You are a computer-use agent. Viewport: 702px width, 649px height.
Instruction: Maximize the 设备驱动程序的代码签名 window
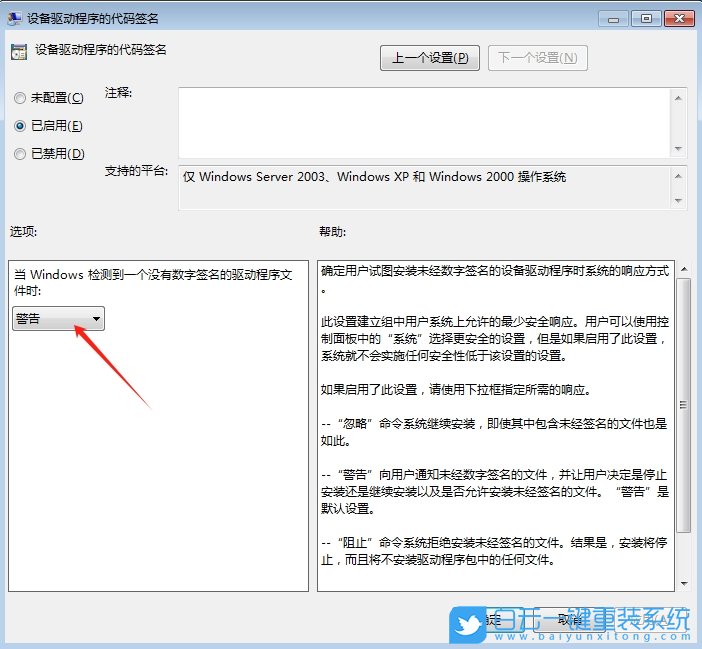tap(646, 19)
